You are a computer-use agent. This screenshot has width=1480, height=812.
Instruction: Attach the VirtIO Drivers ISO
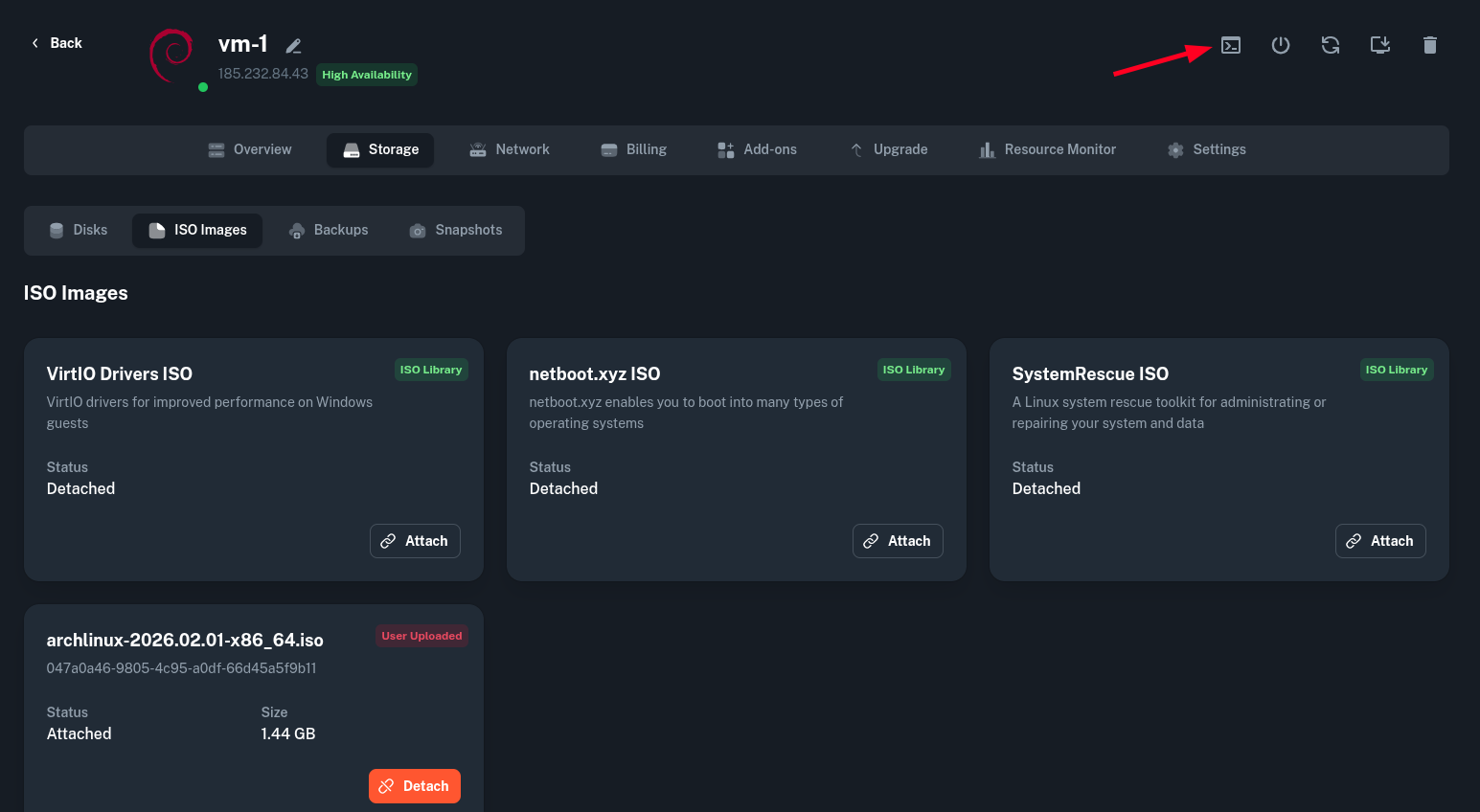coord(415,541)
